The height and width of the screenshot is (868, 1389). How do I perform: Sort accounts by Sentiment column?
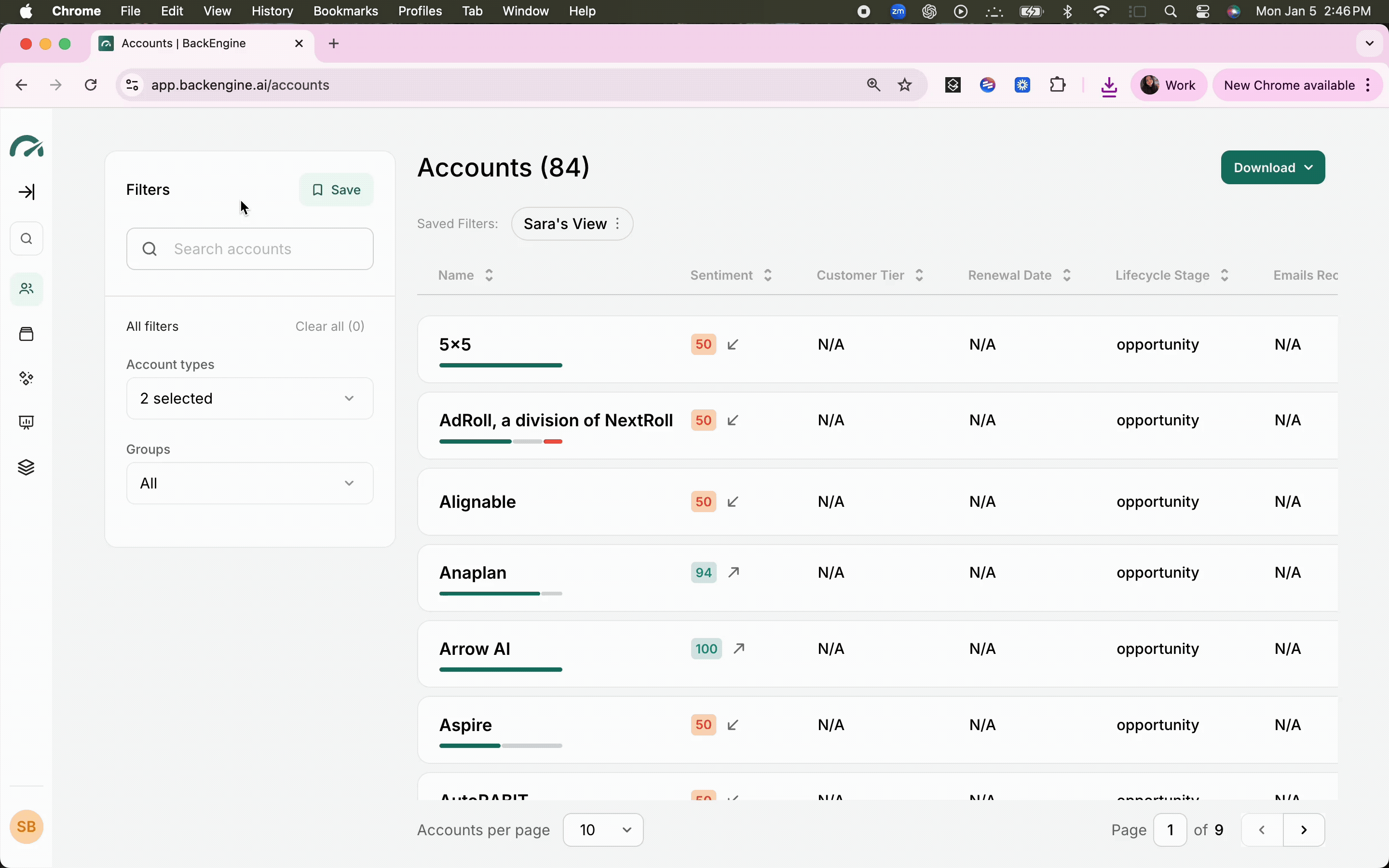tap(731, 275)
